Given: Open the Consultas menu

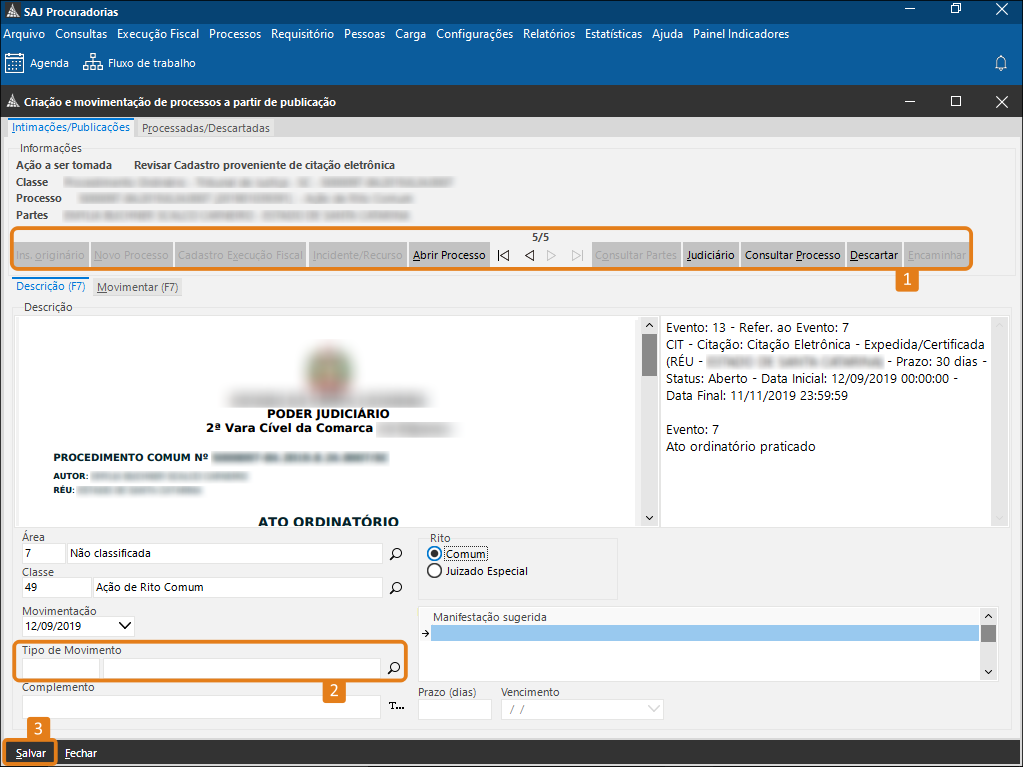Looking at the screenshot, I should click(81, 34).
